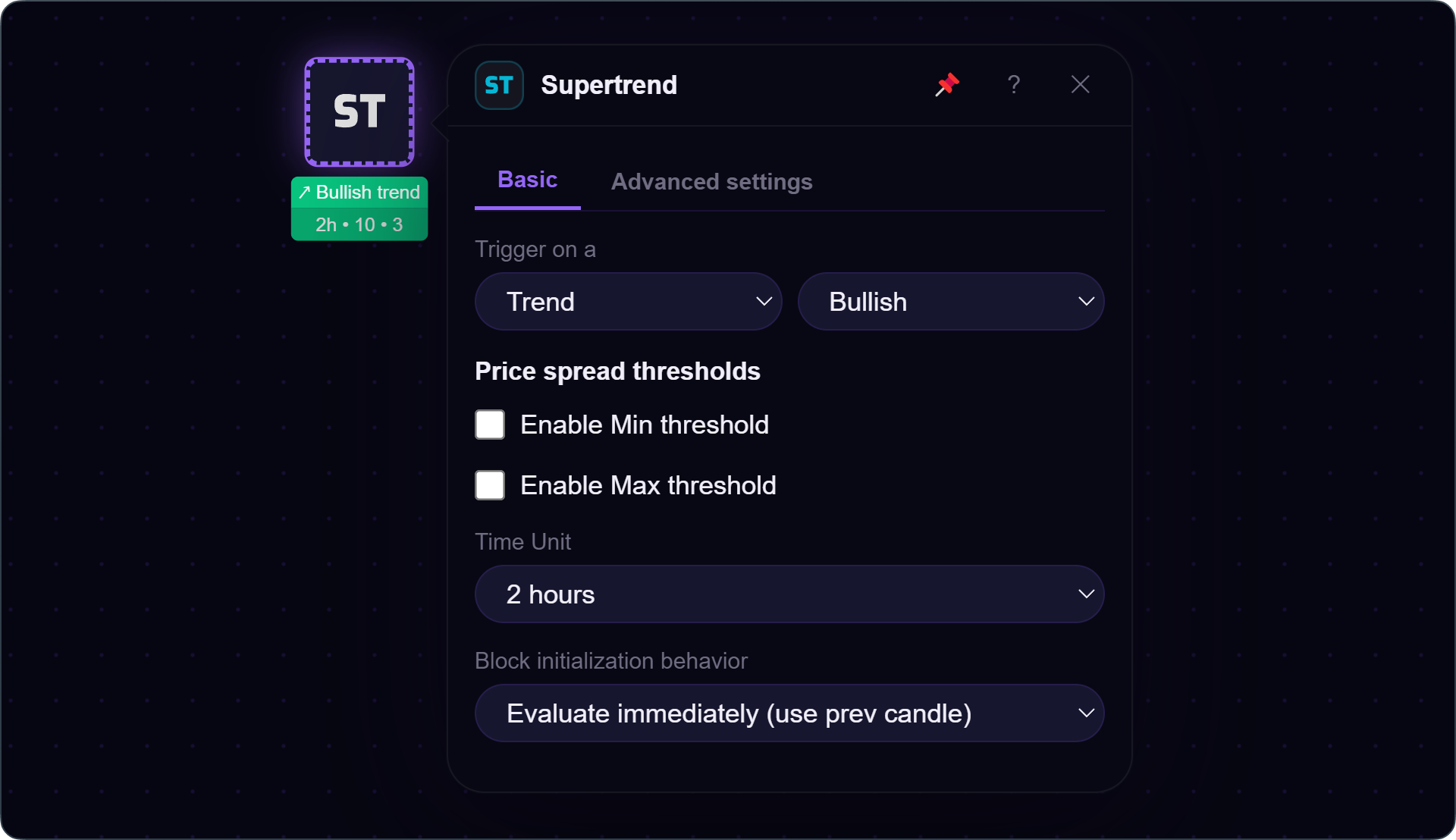Click the Supertrend panel title
This screenshot has width=1456, height=840.
point(609,85)
